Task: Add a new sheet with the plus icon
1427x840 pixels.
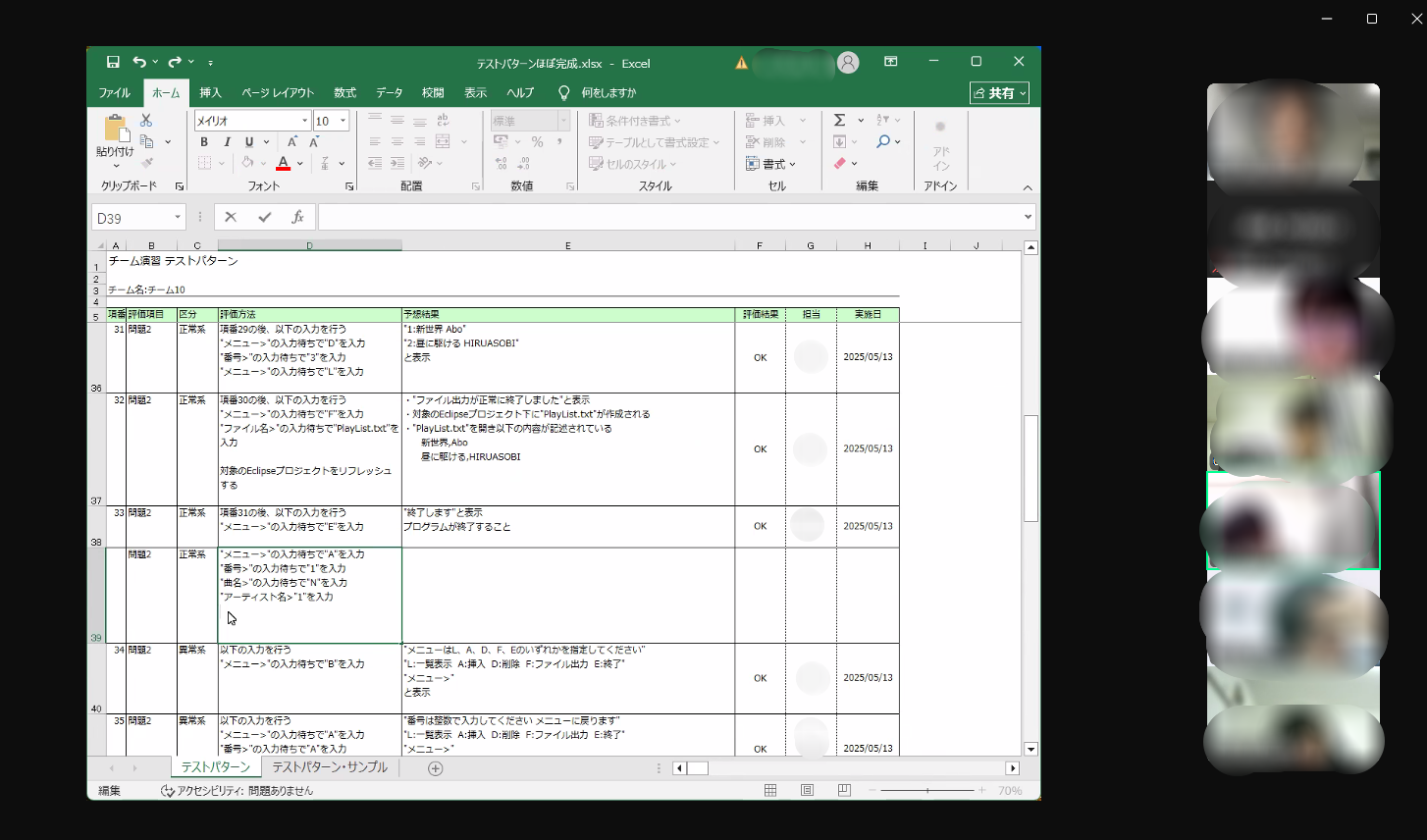Action: (436, 768)
